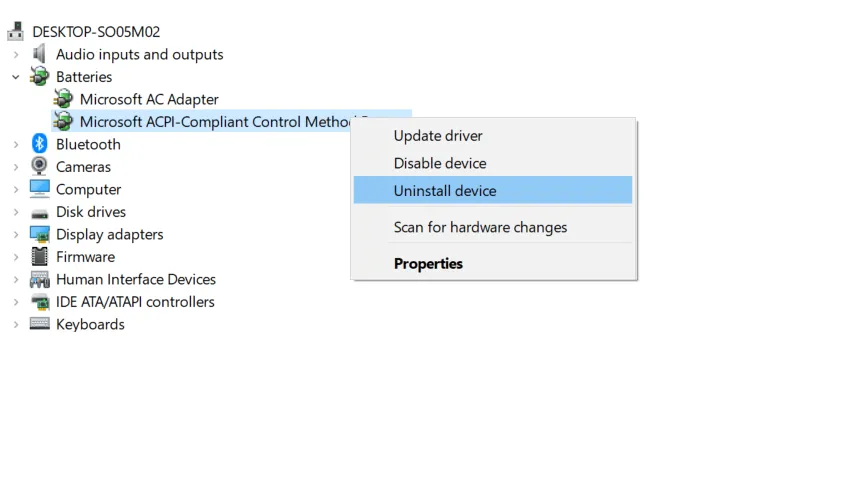Collapse the Batteries category
This screenshot has width=868, height=493.
click(x=16, y=77)
